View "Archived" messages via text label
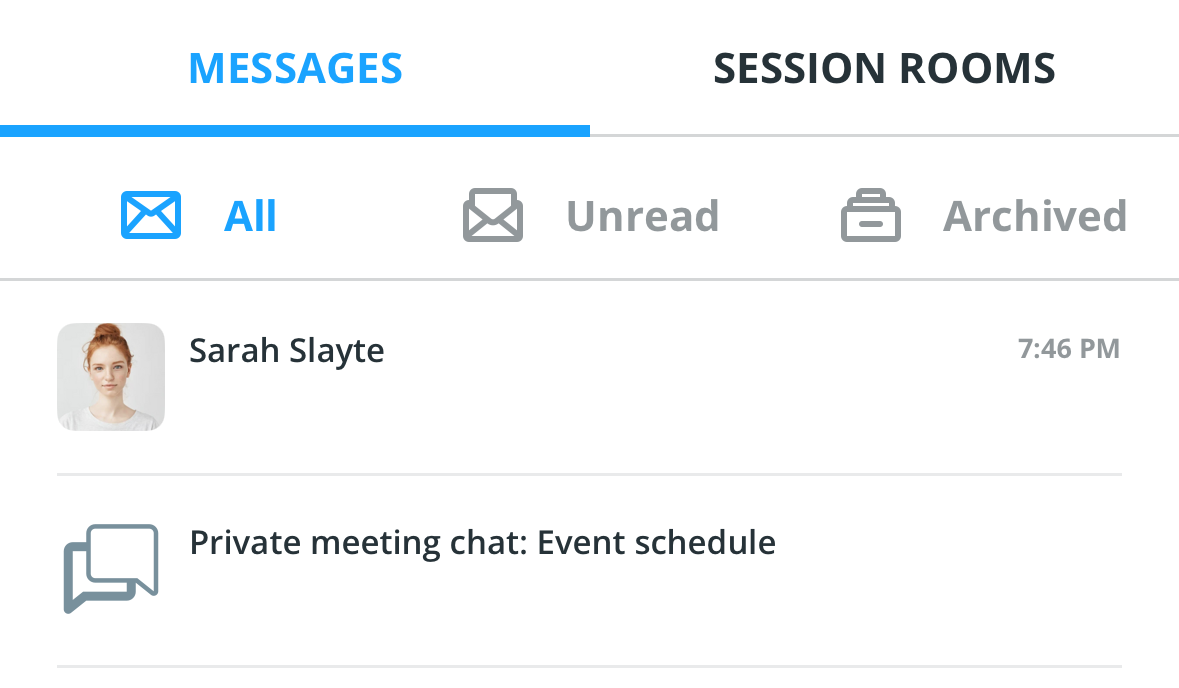Screen dimensions: 1179x688 (1035, 217)
